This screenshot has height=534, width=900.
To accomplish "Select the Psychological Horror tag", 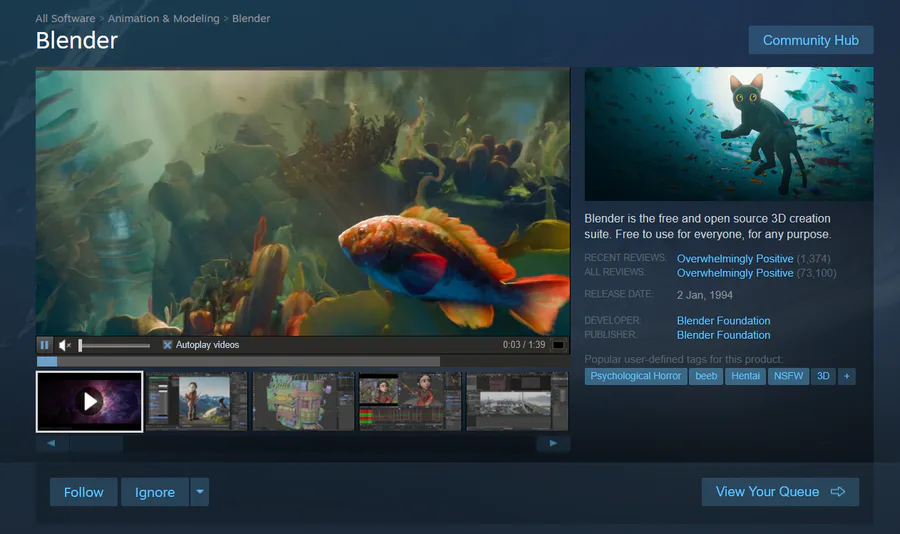I will point(635,376).
